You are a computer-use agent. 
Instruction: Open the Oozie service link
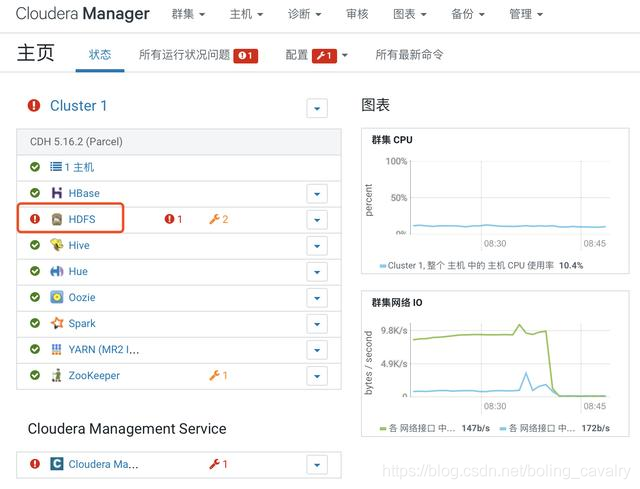(82, 297)
